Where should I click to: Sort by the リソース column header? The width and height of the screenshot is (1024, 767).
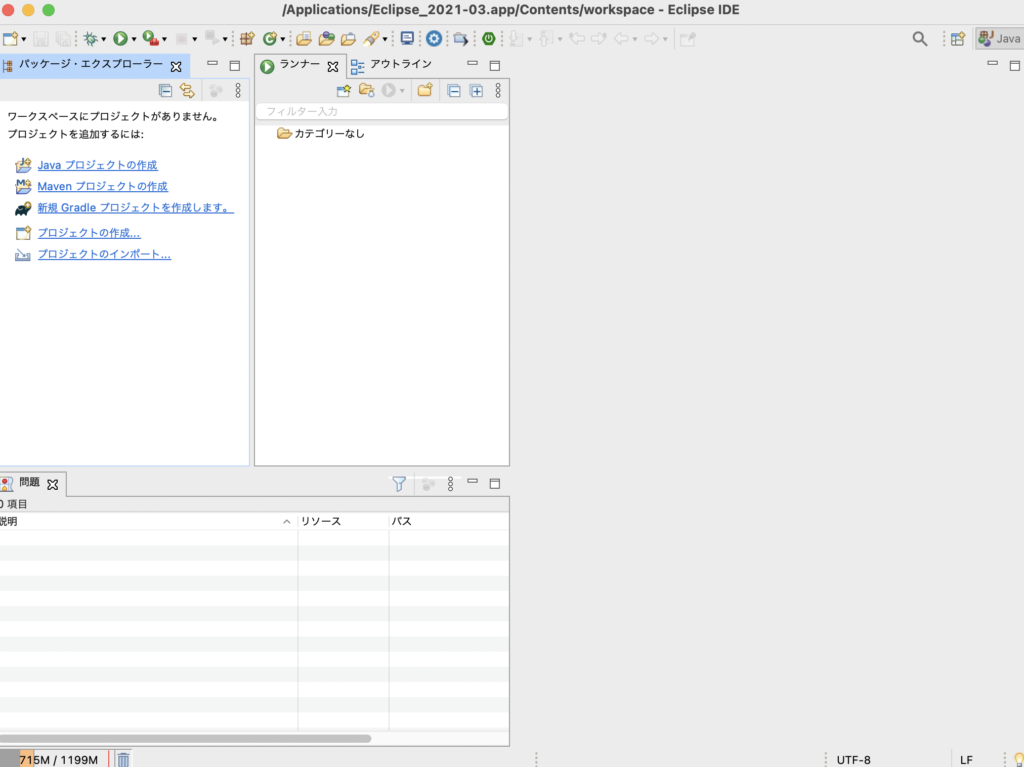tap(344, 521)
